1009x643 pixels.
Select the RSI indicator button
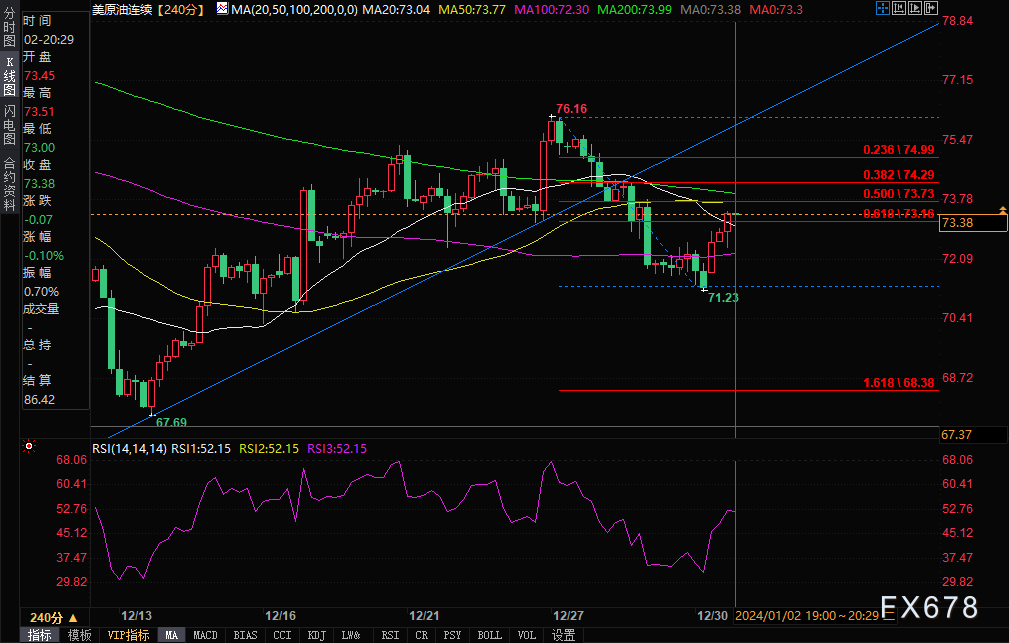(389, 635)
